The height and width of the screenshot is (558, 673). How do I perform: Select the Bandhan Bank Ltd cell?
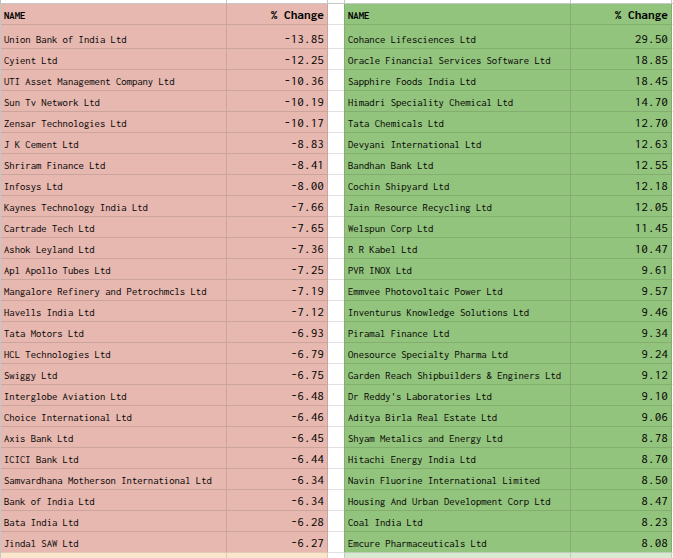coord(457,166)
